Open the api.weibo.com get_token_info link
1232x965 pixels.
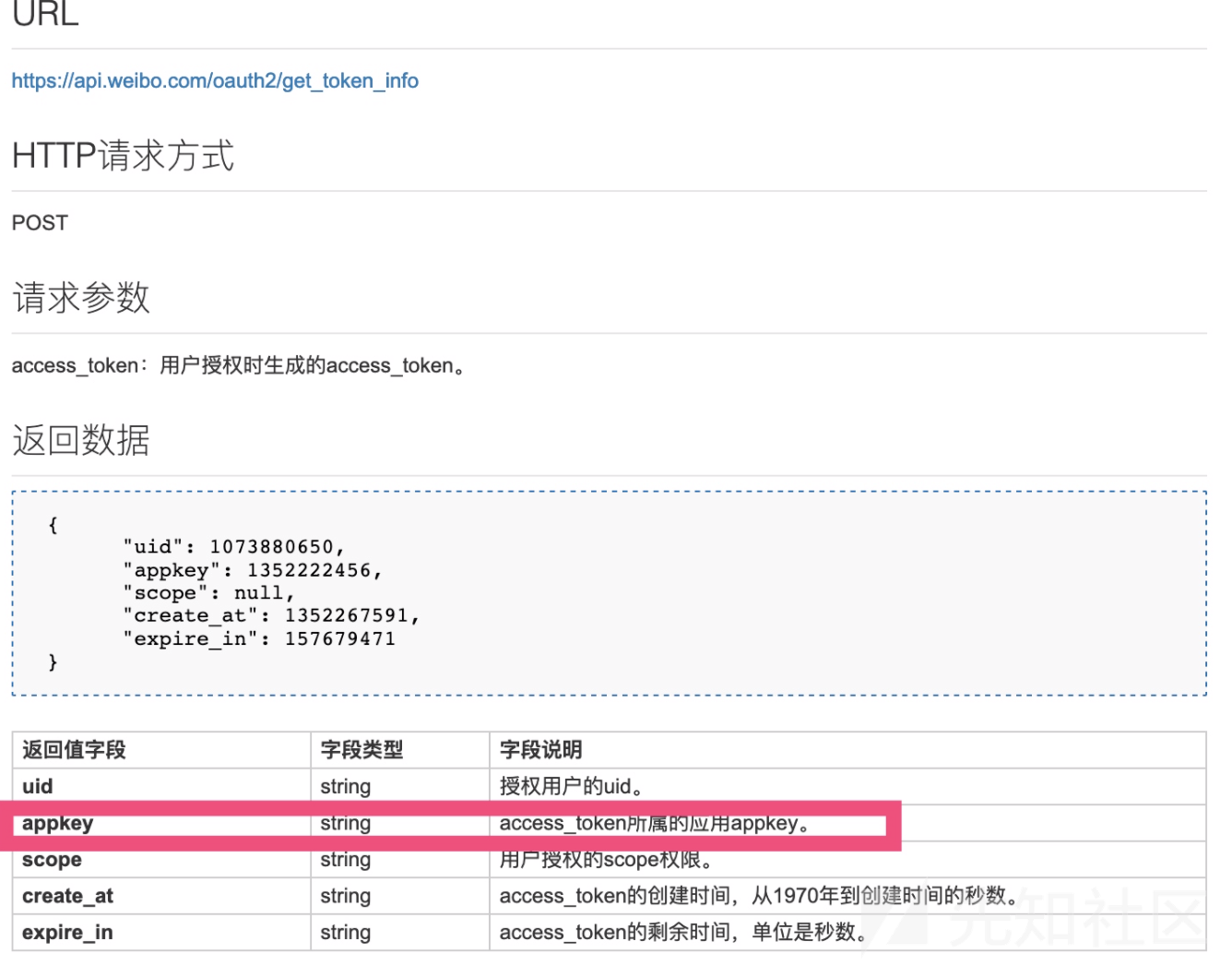(215, 81)
